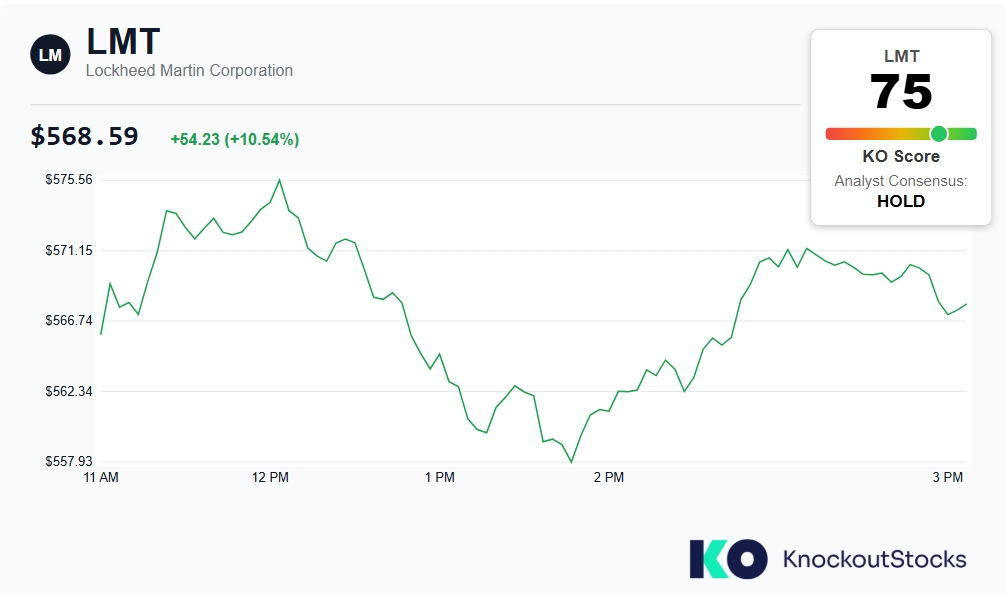This screenshot has height=595, width=1006.
Task: Click the $575.56 y-axis label
Action: (69, 179)
